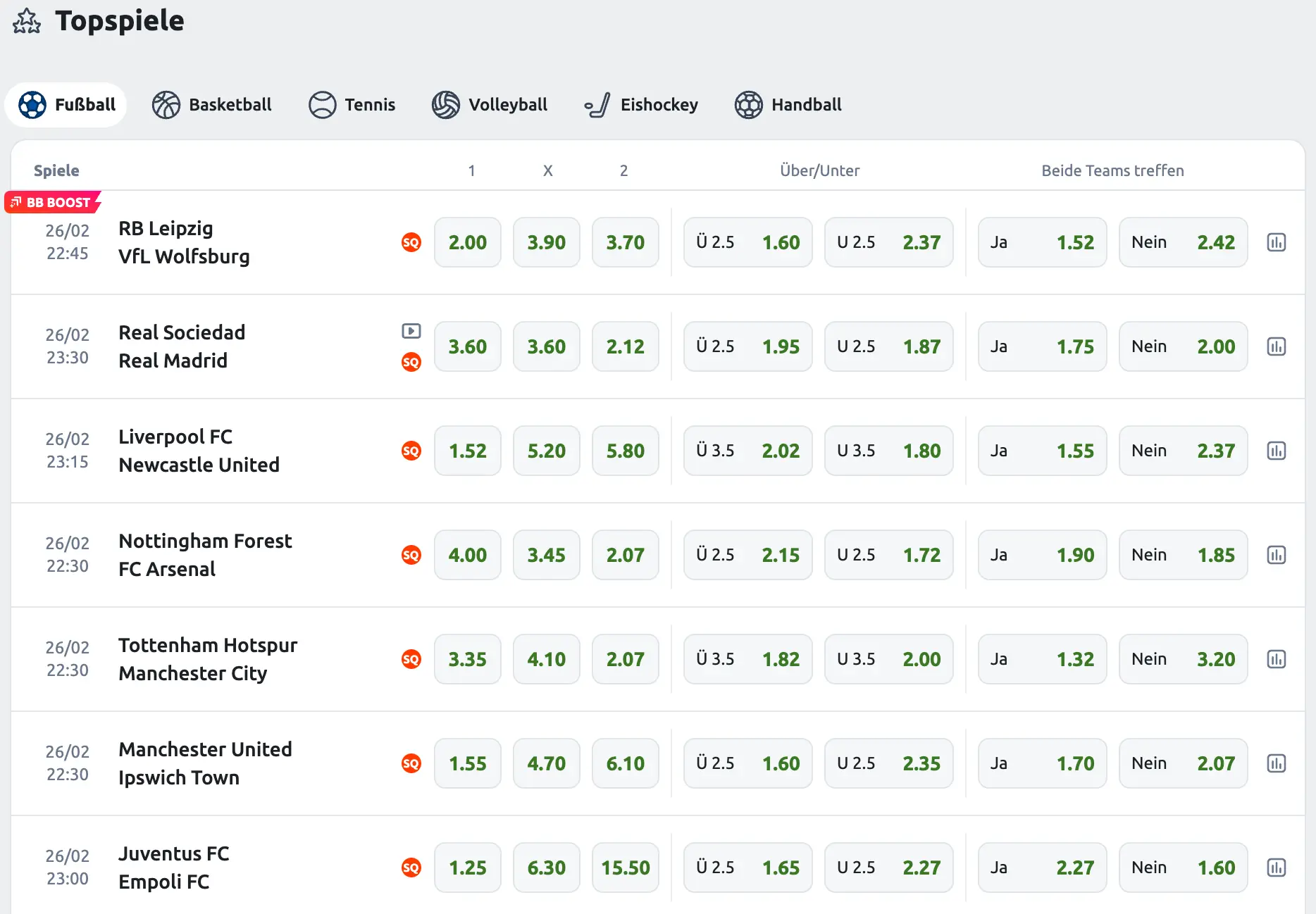Select Ü 2.5 at 1.95 for Real Sociedad match
This screenshot has height=914, width=1316.
pos(748,346)
